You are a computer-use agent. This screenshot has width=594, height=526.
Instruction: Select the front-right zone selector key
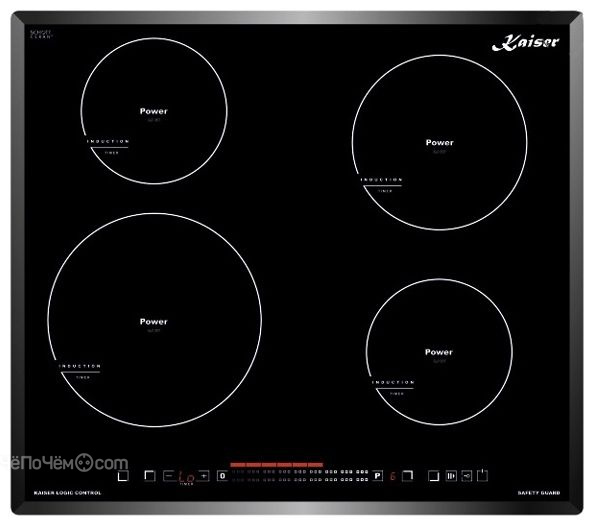pyautogui.click(x=434, y=476)
